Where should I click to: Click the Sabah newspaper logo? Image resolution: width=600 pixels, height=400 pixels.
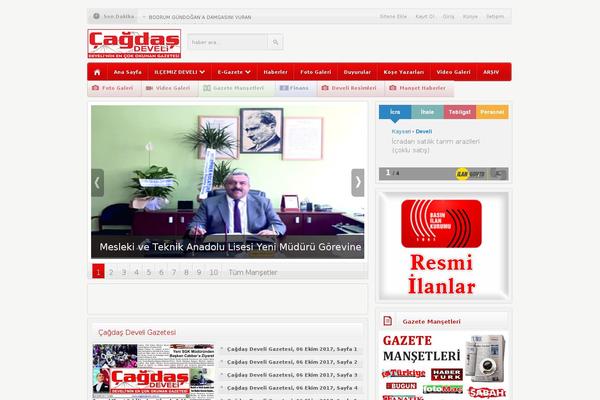(487, 392)
